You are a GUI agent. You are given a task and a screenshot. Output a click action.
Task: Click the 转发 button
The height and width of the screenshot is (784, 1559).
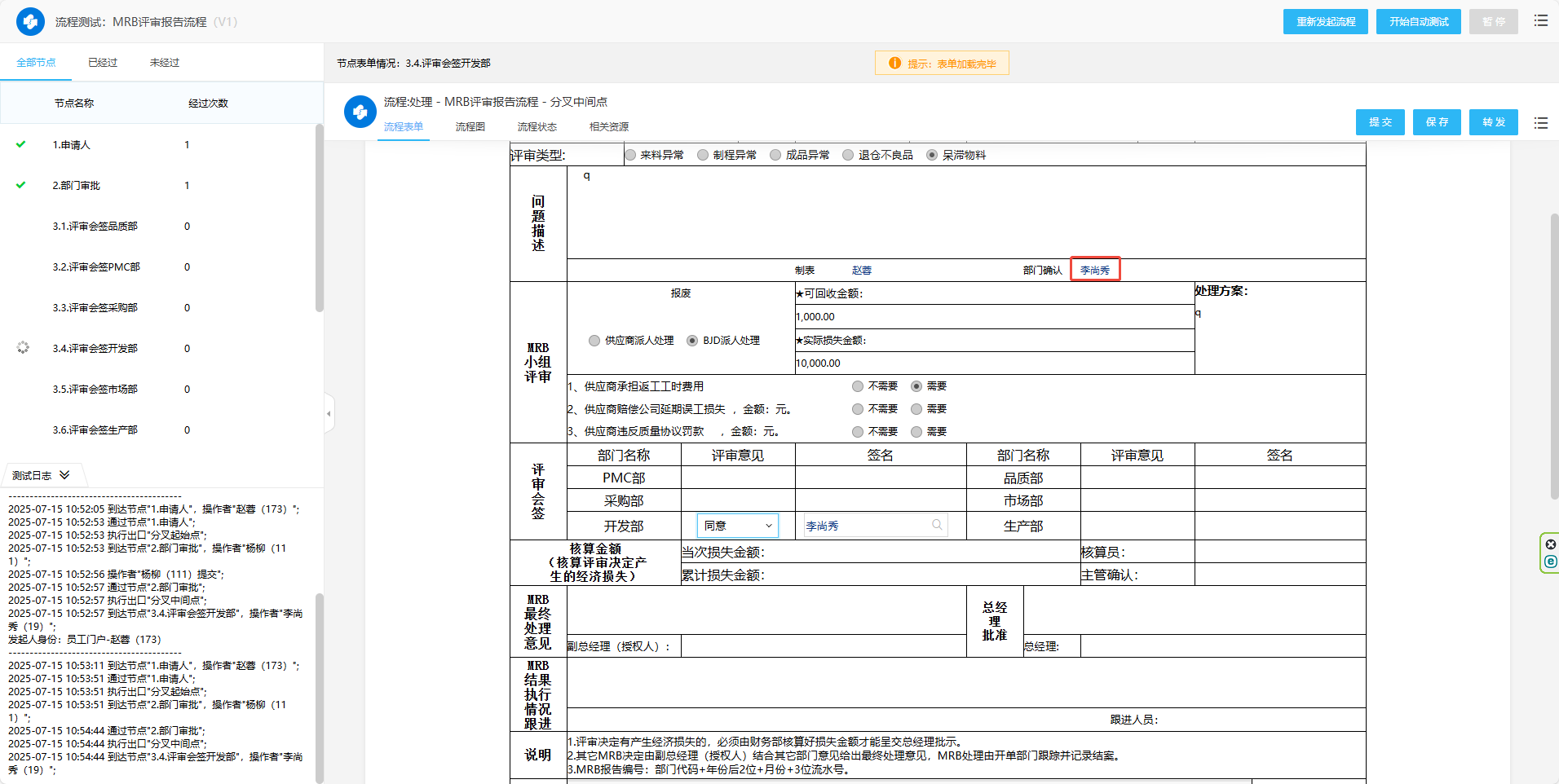[x=1494, y=122]
